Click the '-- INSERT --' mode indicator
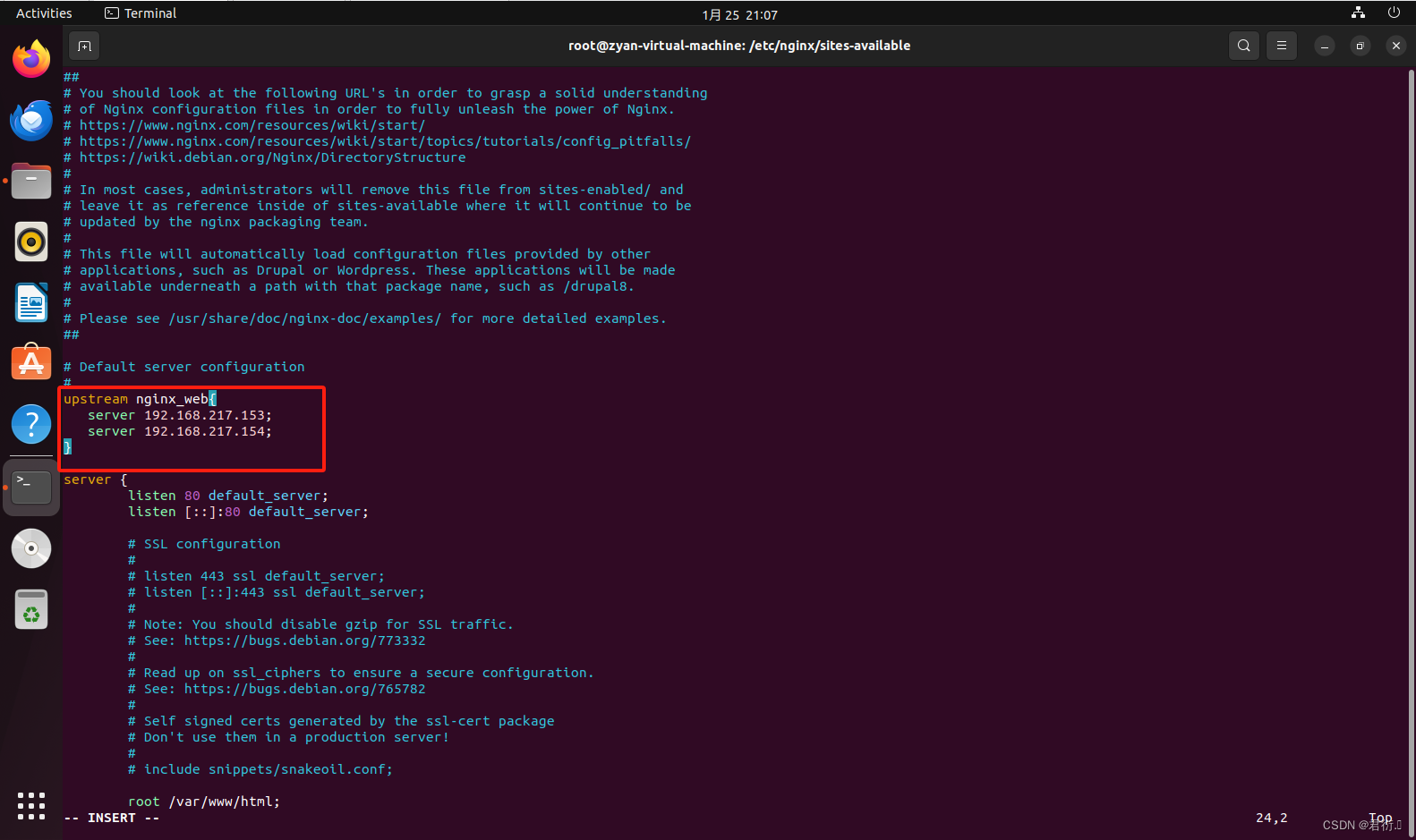The image size is (1416, 840). click(x=112, y=818)
